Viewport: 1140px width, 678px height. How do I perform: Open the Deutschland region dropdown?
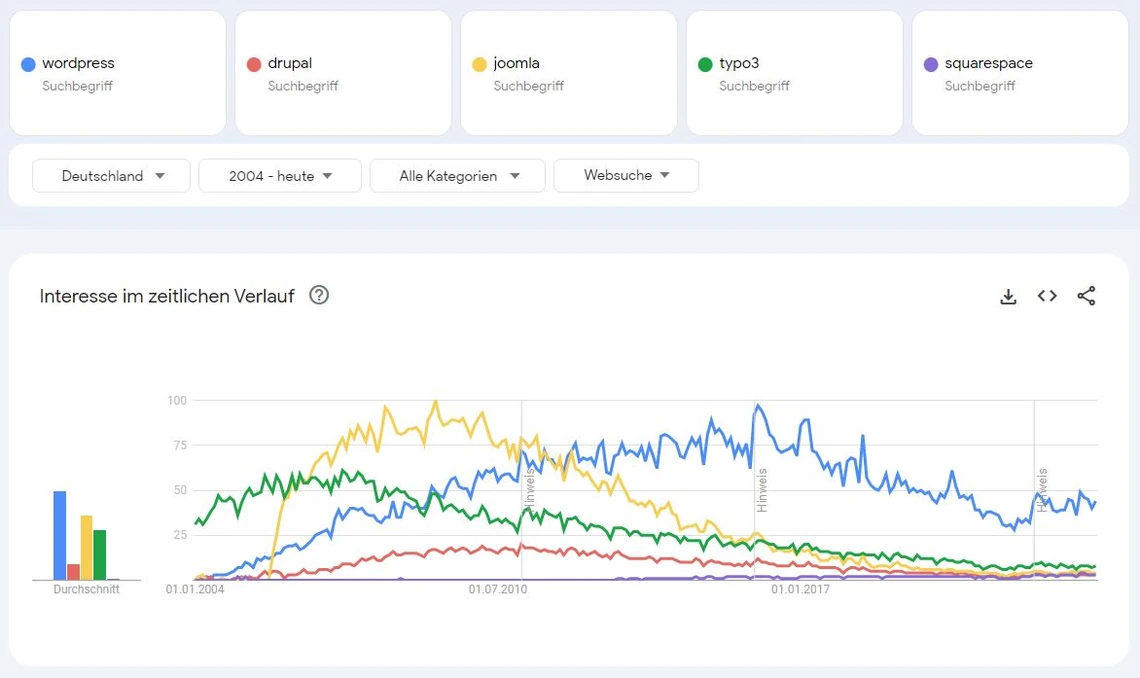click(111, 176)
